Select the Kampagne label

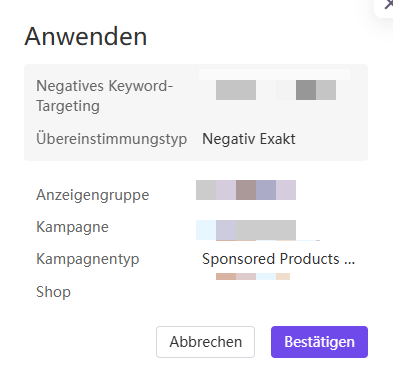[72, 227]
